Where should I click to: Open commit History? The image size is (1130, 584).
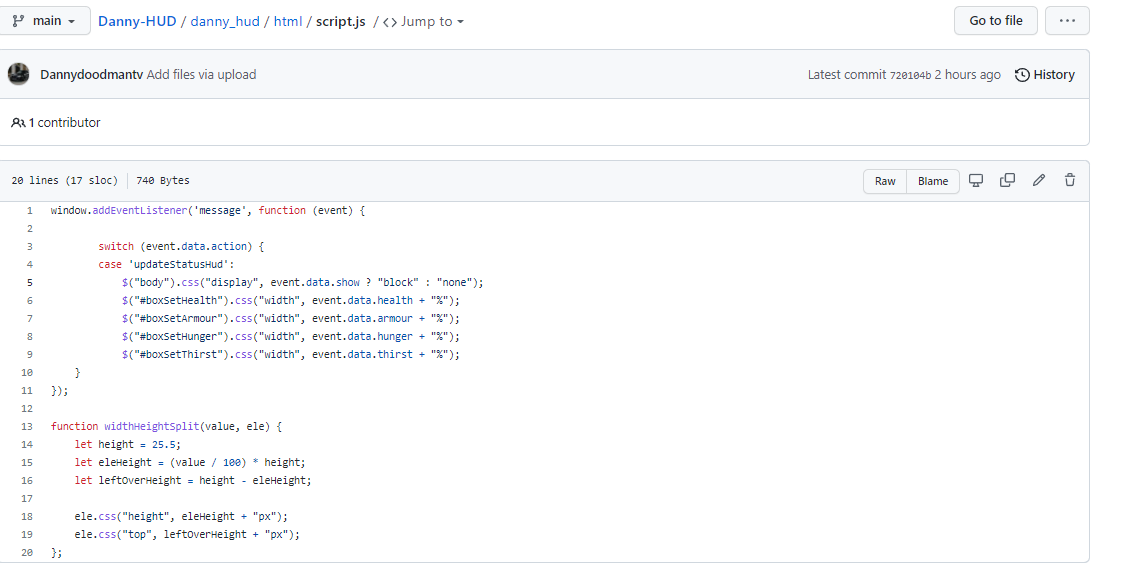pyautogui.click(x=1045, y=75)
